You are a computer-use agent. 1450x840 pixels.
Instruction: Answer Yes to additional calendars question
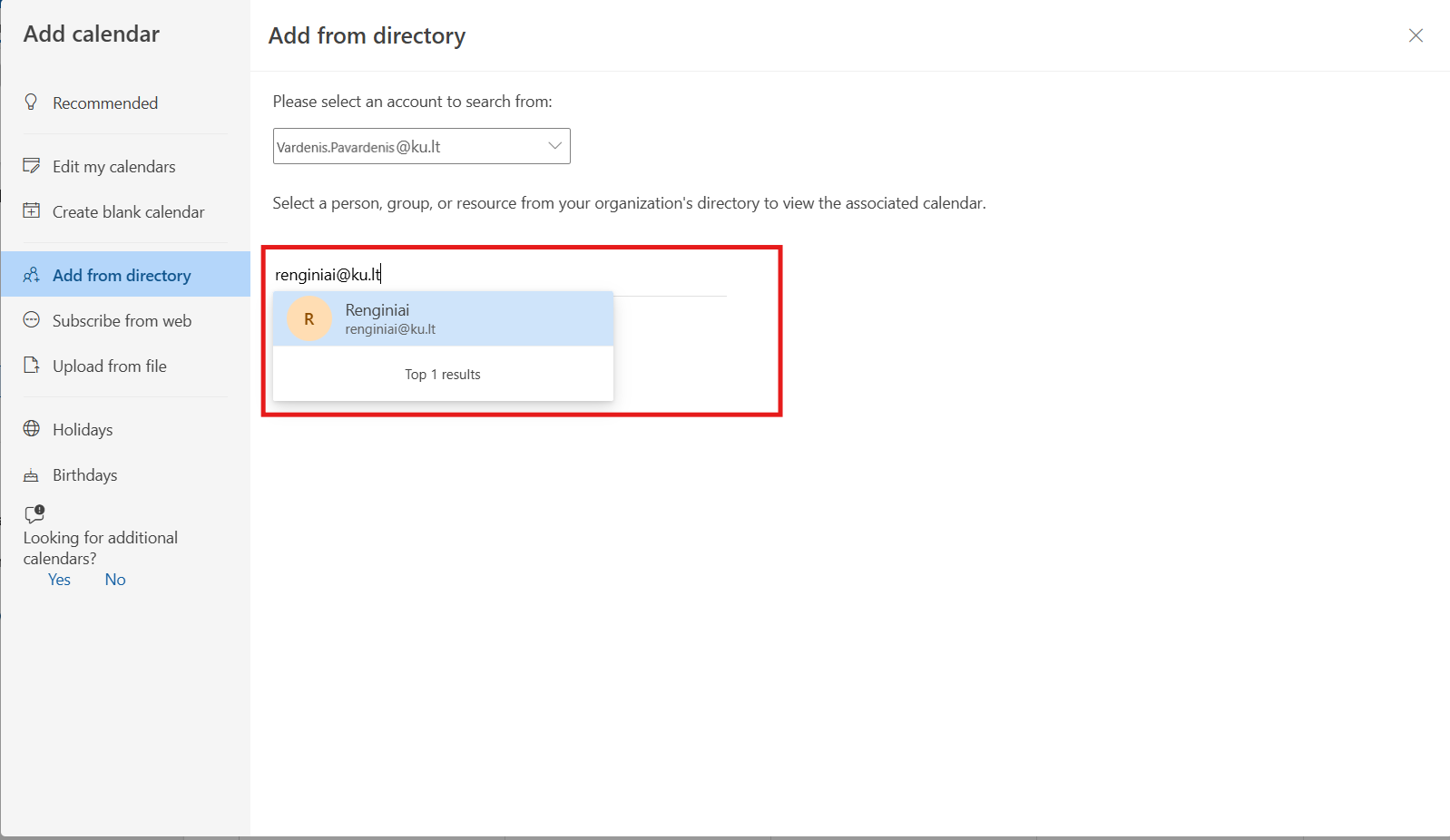(x=59, y=580)
